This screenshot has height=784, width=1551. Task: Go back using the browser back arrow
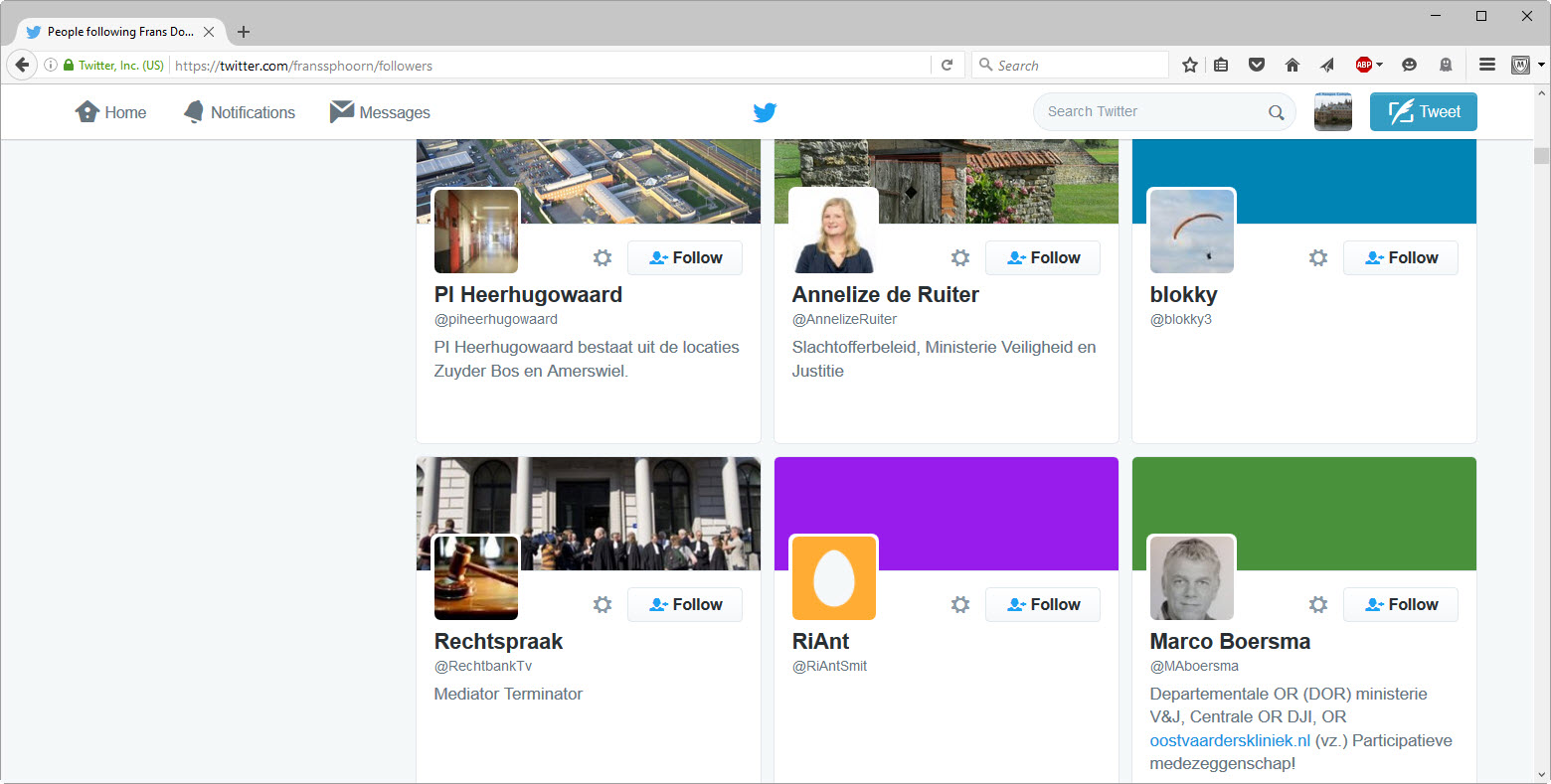22,65
